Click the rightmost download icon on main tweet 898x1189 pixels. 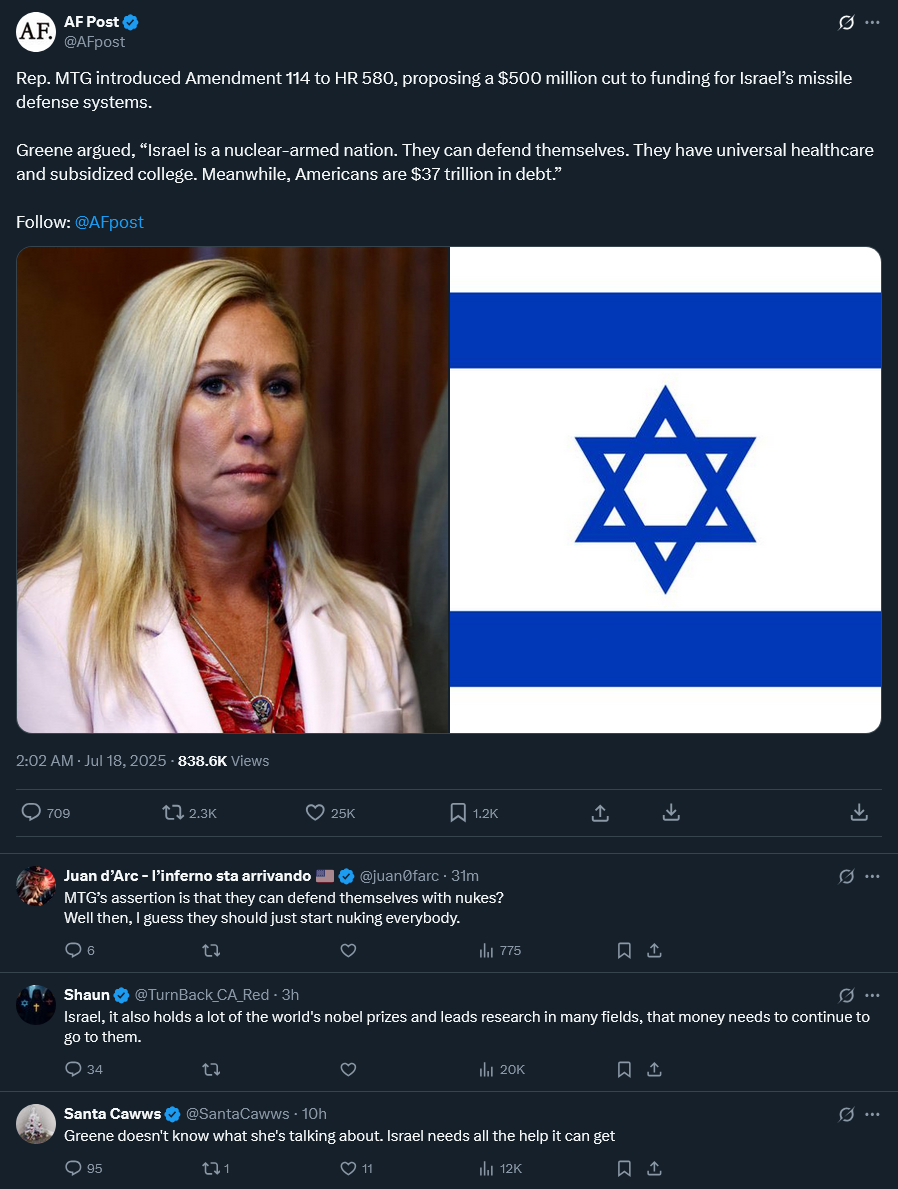click(x=859, y=812)
